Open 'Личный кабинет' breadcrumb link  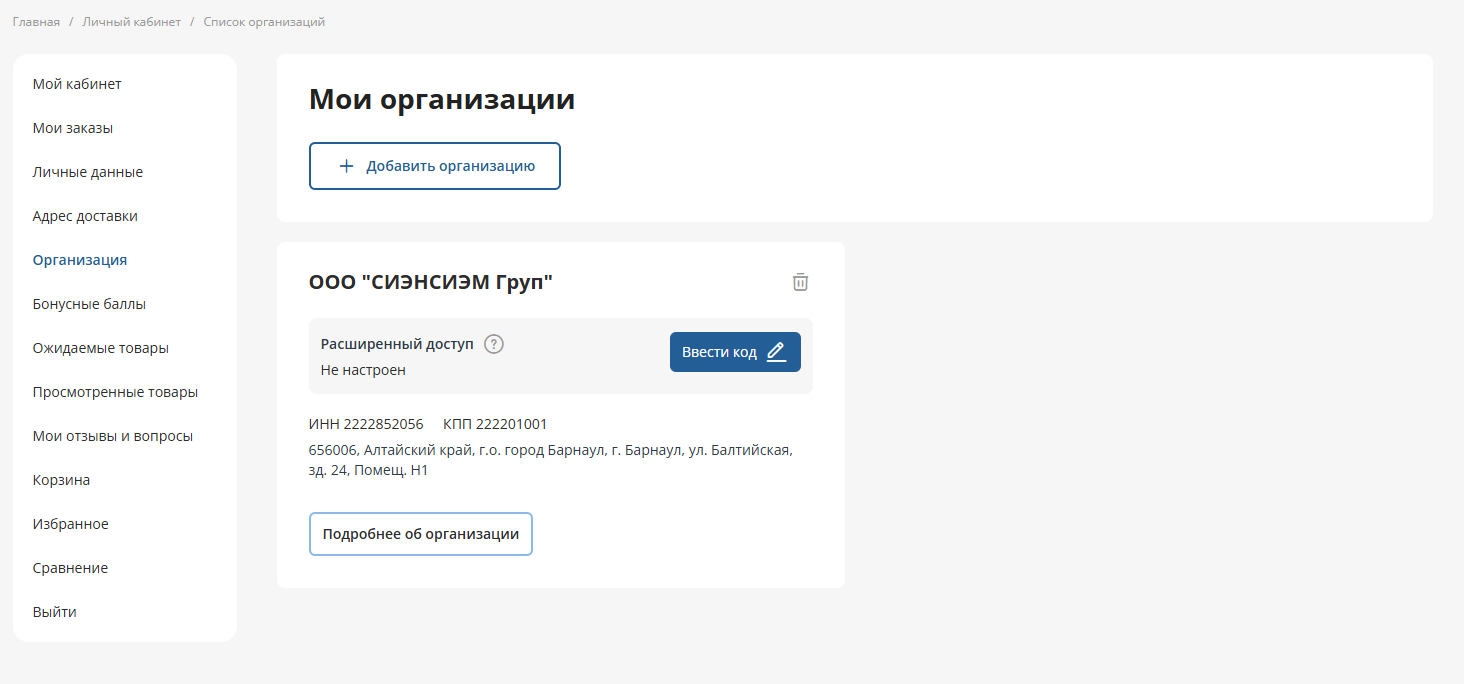click(131, 22)
